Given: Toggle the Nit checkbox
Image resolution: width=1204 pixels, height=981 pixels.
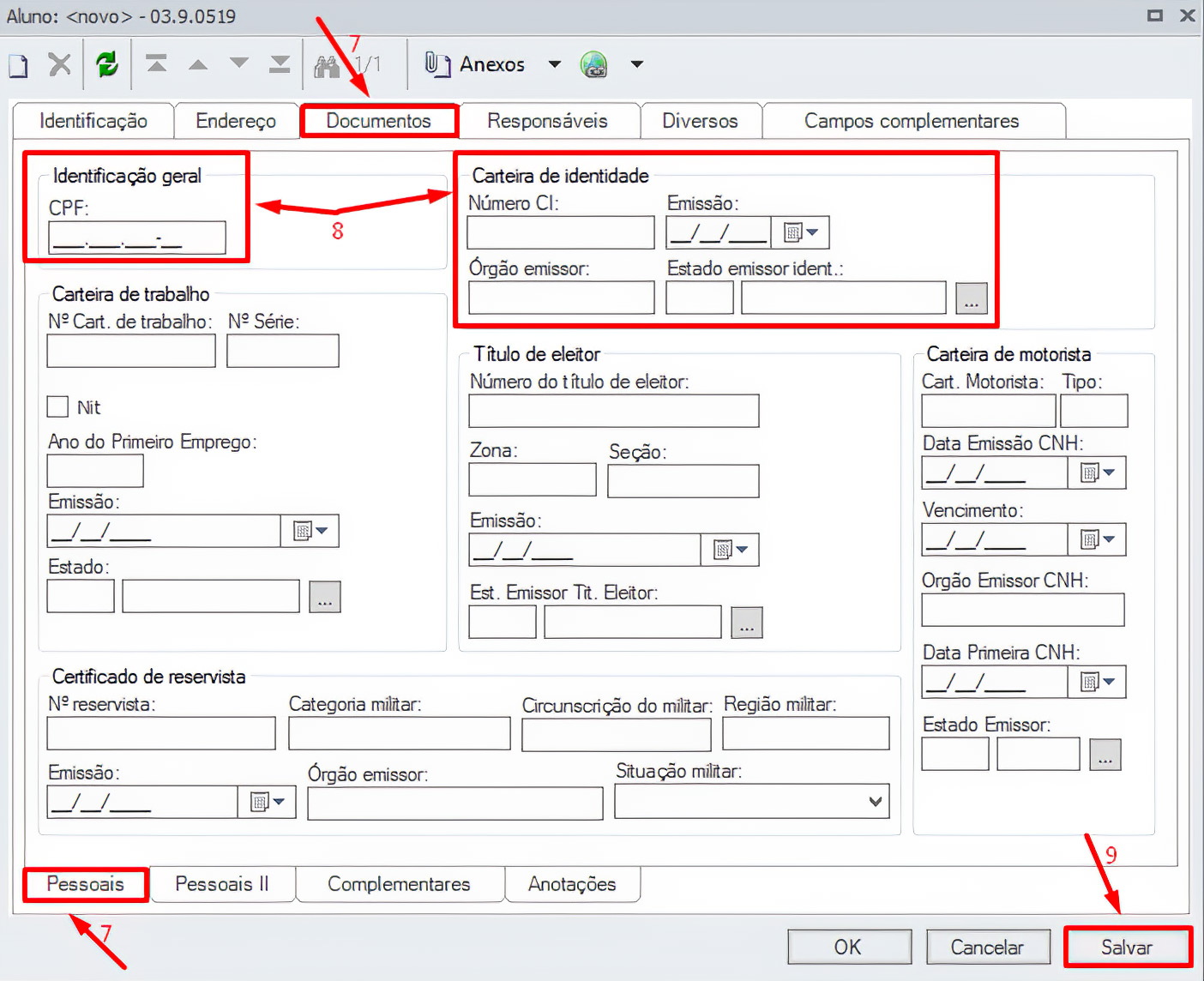Looking at the screenshot, I should [57, 406].
